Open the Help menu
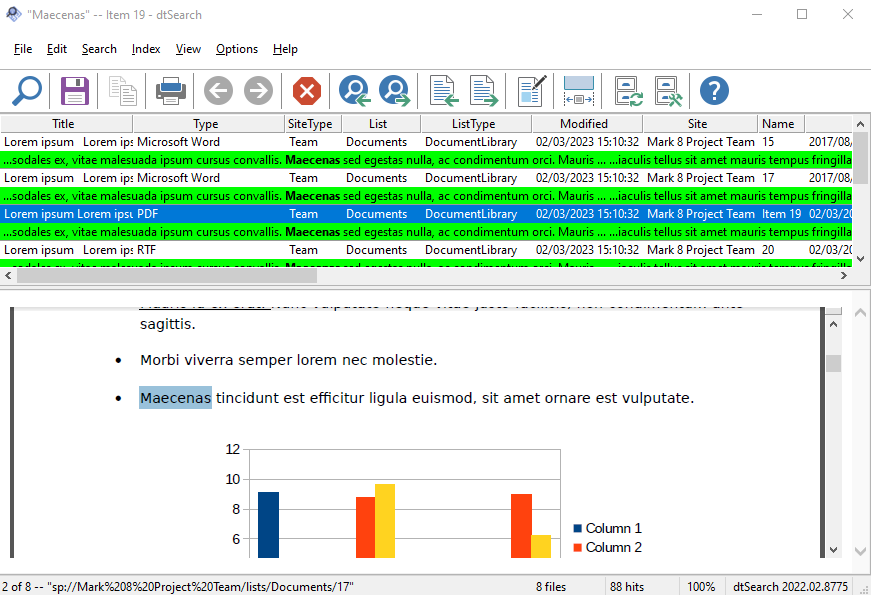The width and height of the screenshot is (871, 595). (286, 49)
